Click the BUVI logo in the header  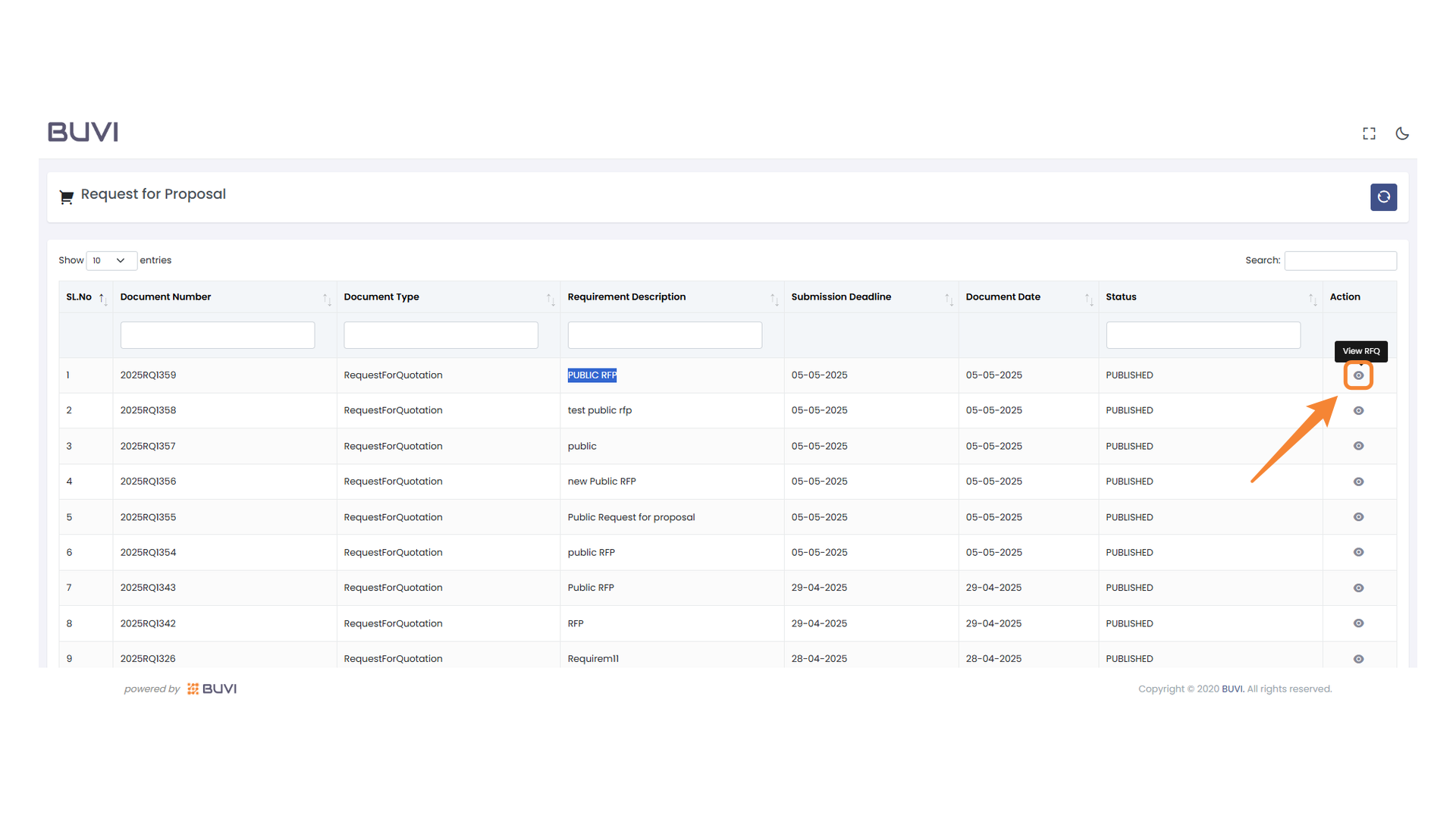click(82, 131)
